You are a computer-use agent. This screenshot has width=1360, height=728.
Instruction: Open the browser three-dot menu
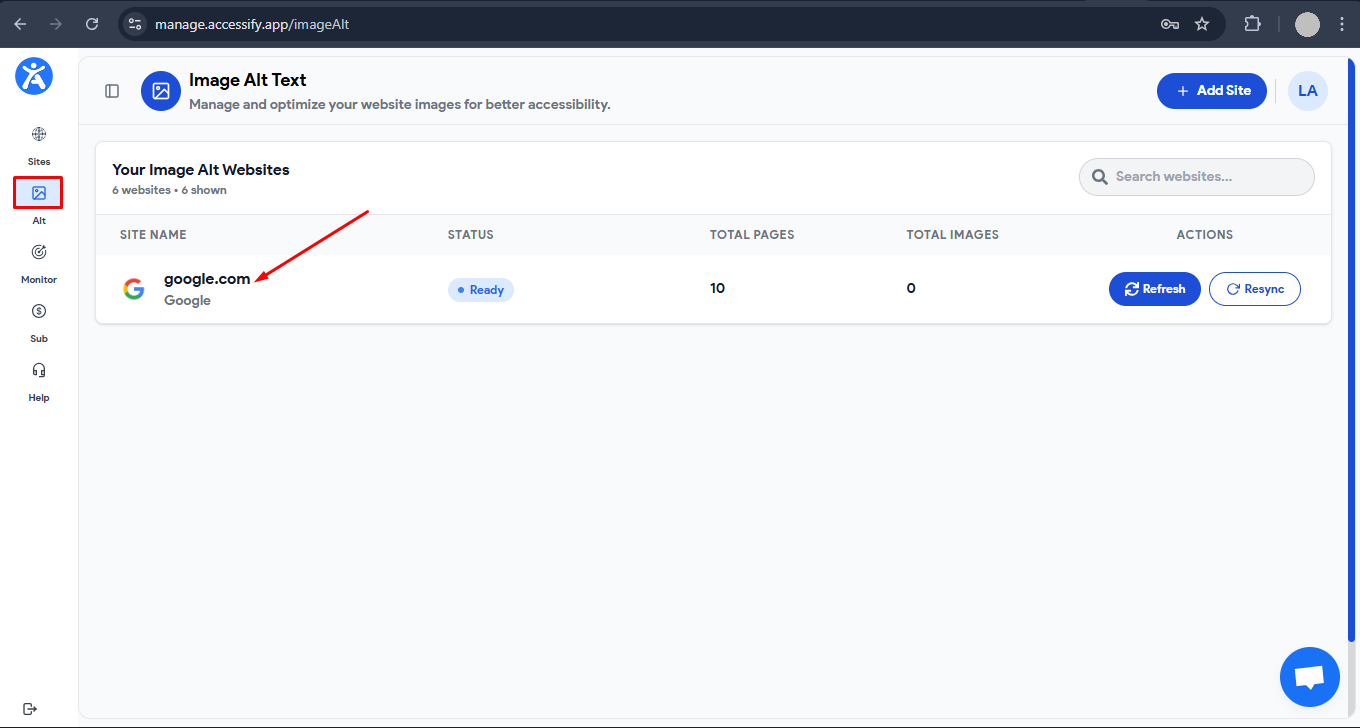1342,24
